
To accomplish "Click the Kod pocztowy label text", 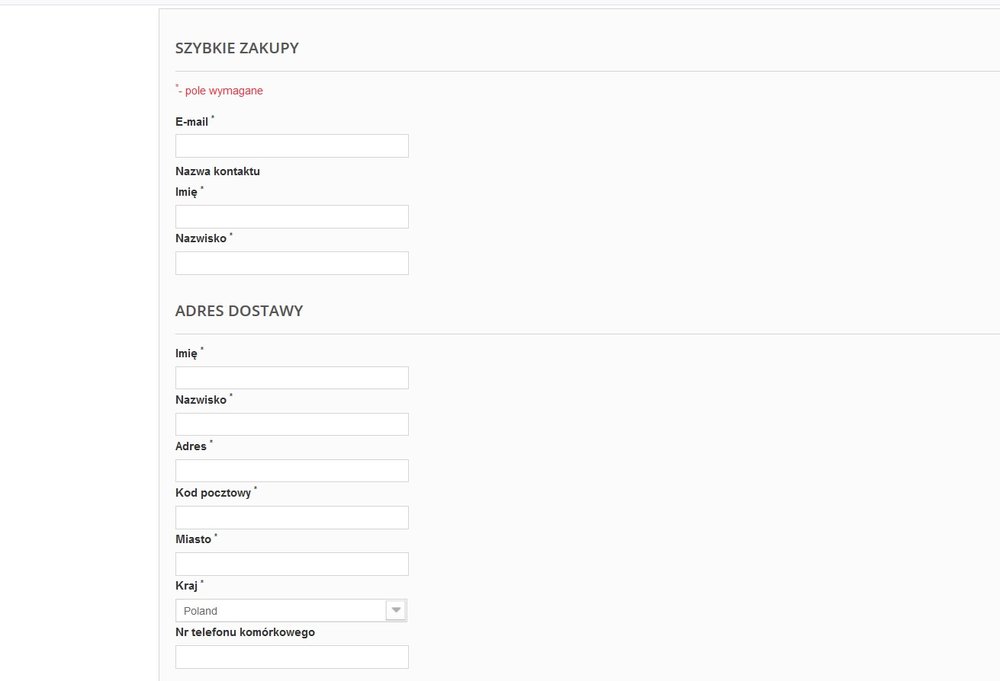I will pos(213,493).
